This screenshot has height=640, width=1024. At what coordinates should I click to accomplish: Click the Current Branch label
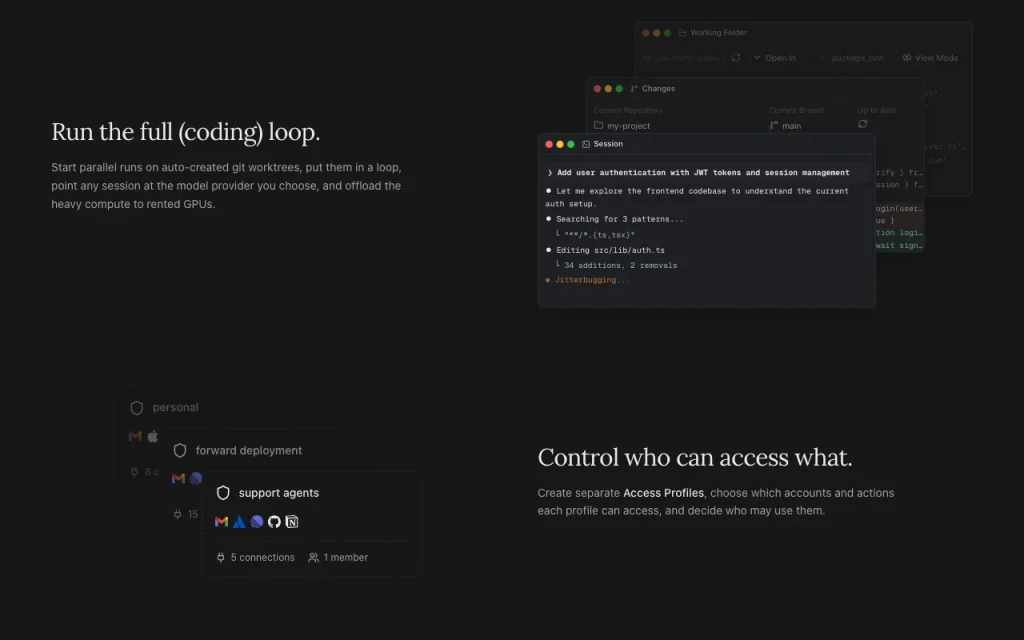pyautogui.click(x=797, y=110)
